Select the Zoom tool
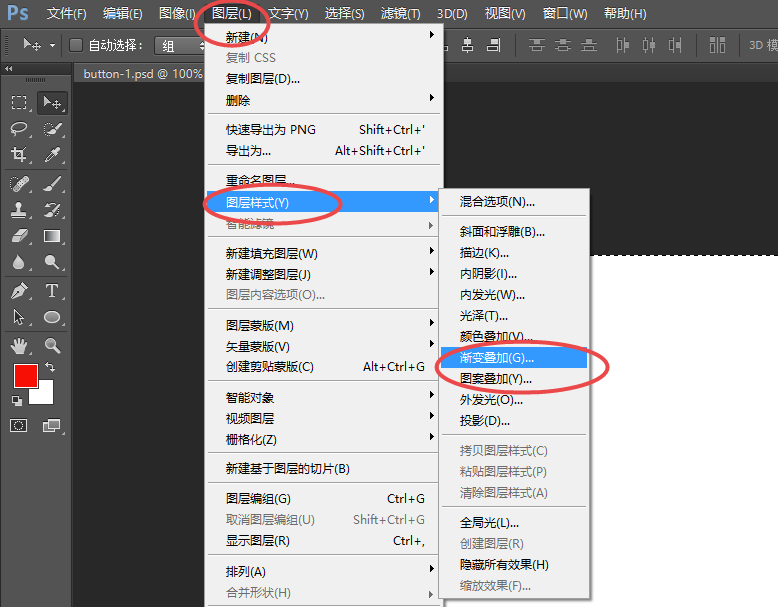Screen dimensions: 778x607 tap(52, 345)
